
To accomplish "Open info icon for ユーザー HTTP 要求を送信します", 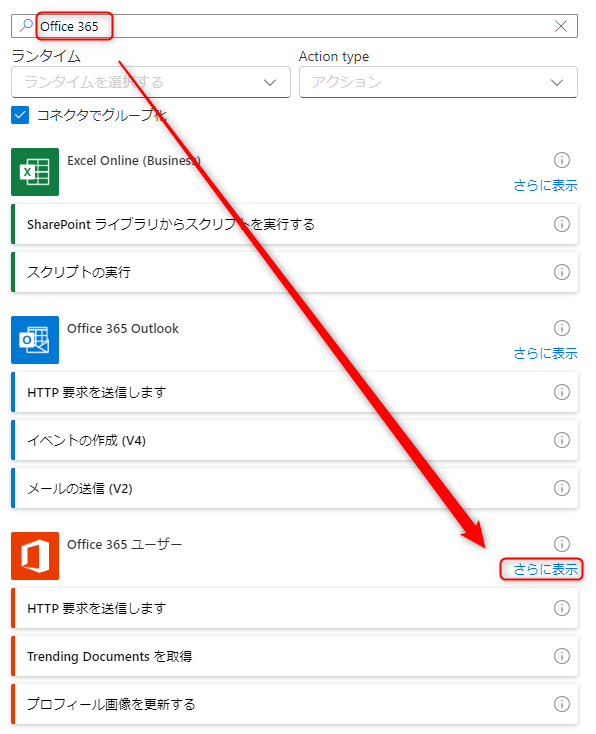I will (561, 608).
